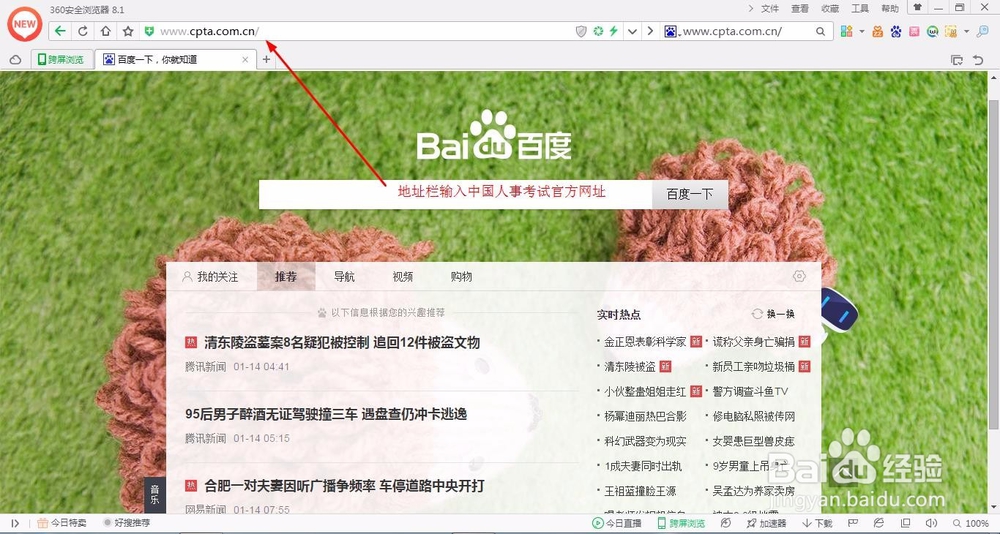Click the browser back arrow button
The image size is (1000, 534).
(60, 31)
